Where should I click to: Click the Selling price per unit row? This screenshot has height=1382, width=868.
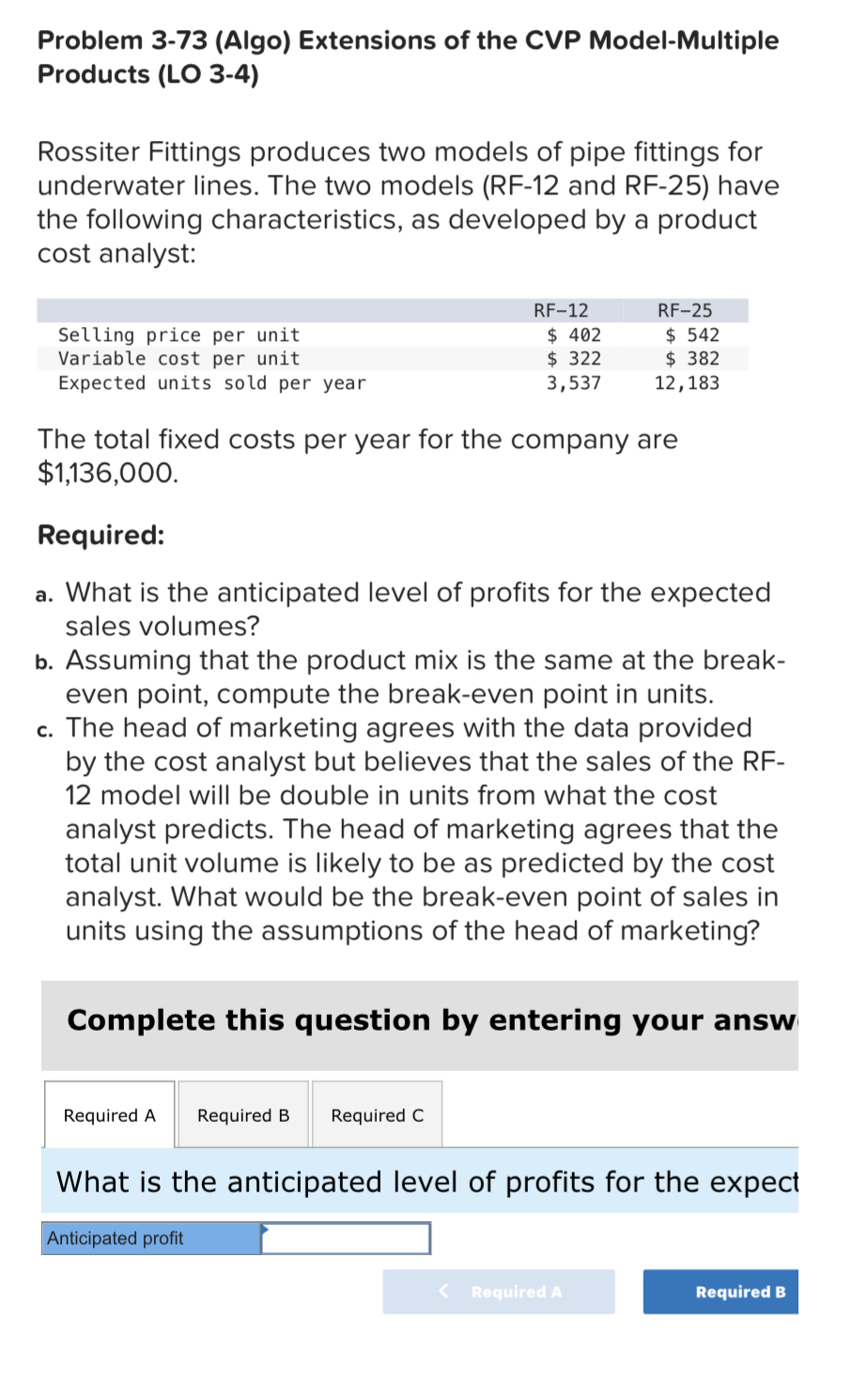[x=179, y=334]
